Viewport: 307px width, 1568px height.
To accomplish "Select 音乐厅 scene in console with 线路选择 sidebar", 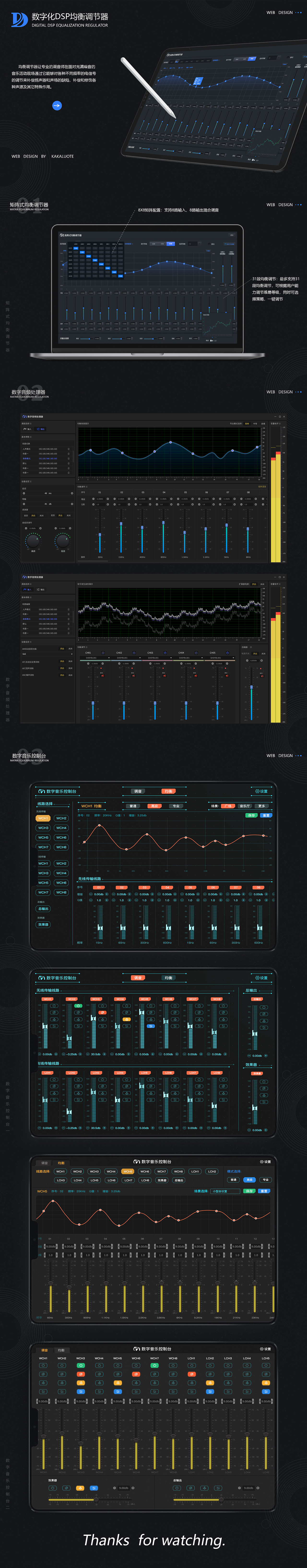I will tap(245, 806).
